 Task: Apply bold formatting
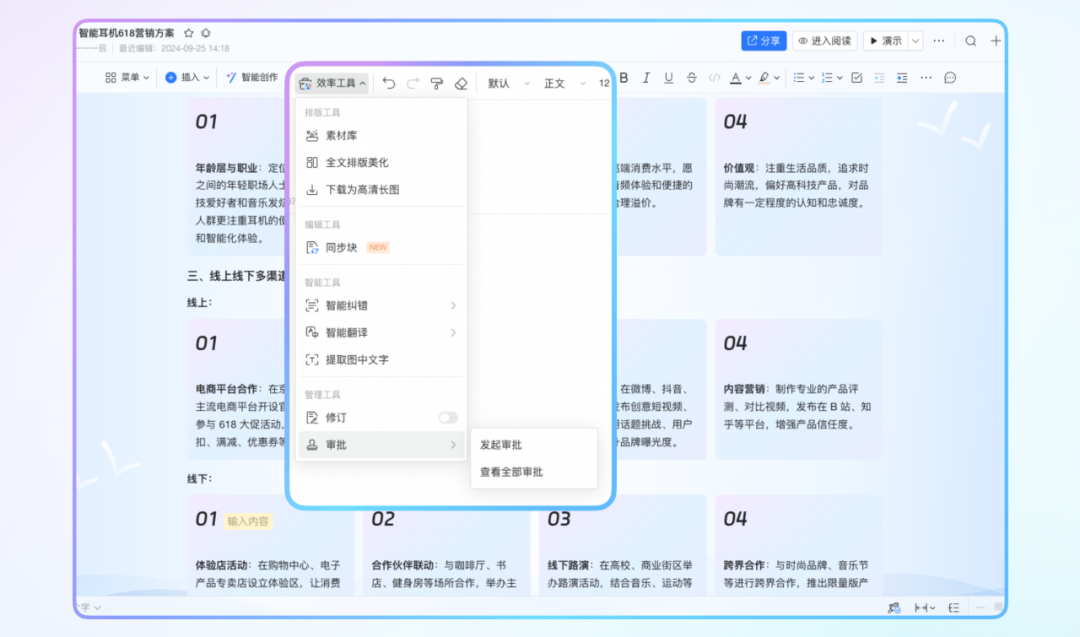pos(624,78)
